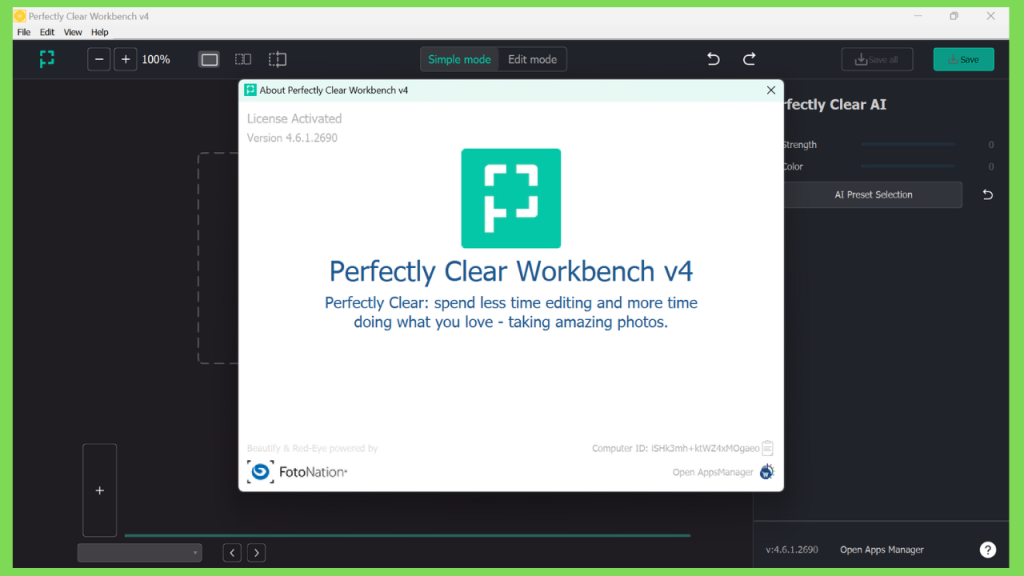This screenshot has width=1024, height=576.
Task: Add an image with the plus tile
Action: pos(99,490)
